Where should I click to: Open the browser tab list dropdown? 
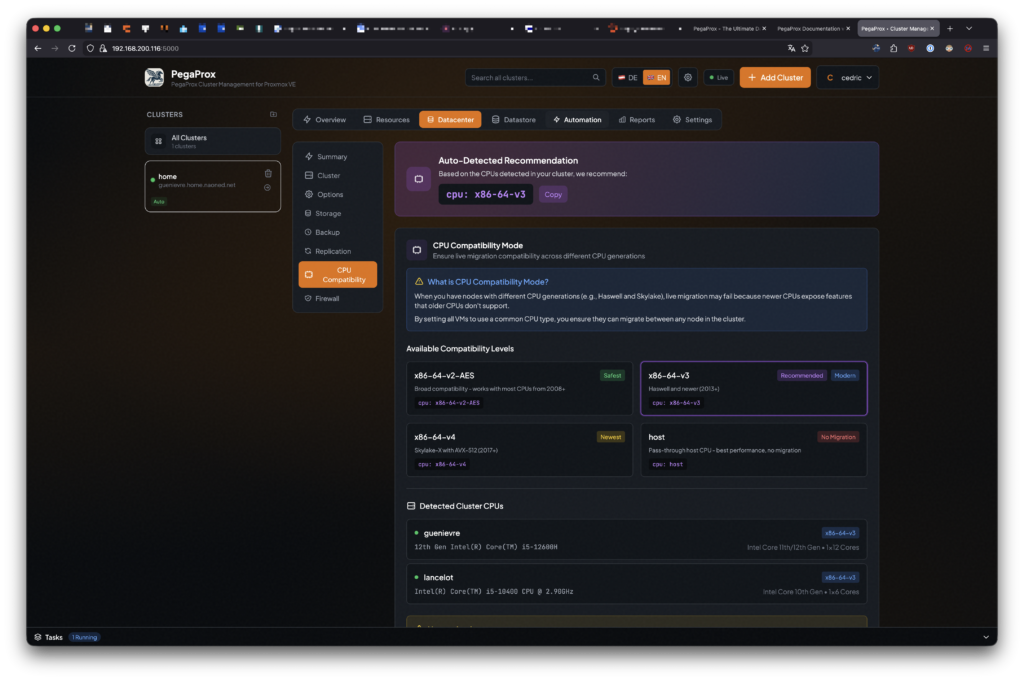[969, 28]
